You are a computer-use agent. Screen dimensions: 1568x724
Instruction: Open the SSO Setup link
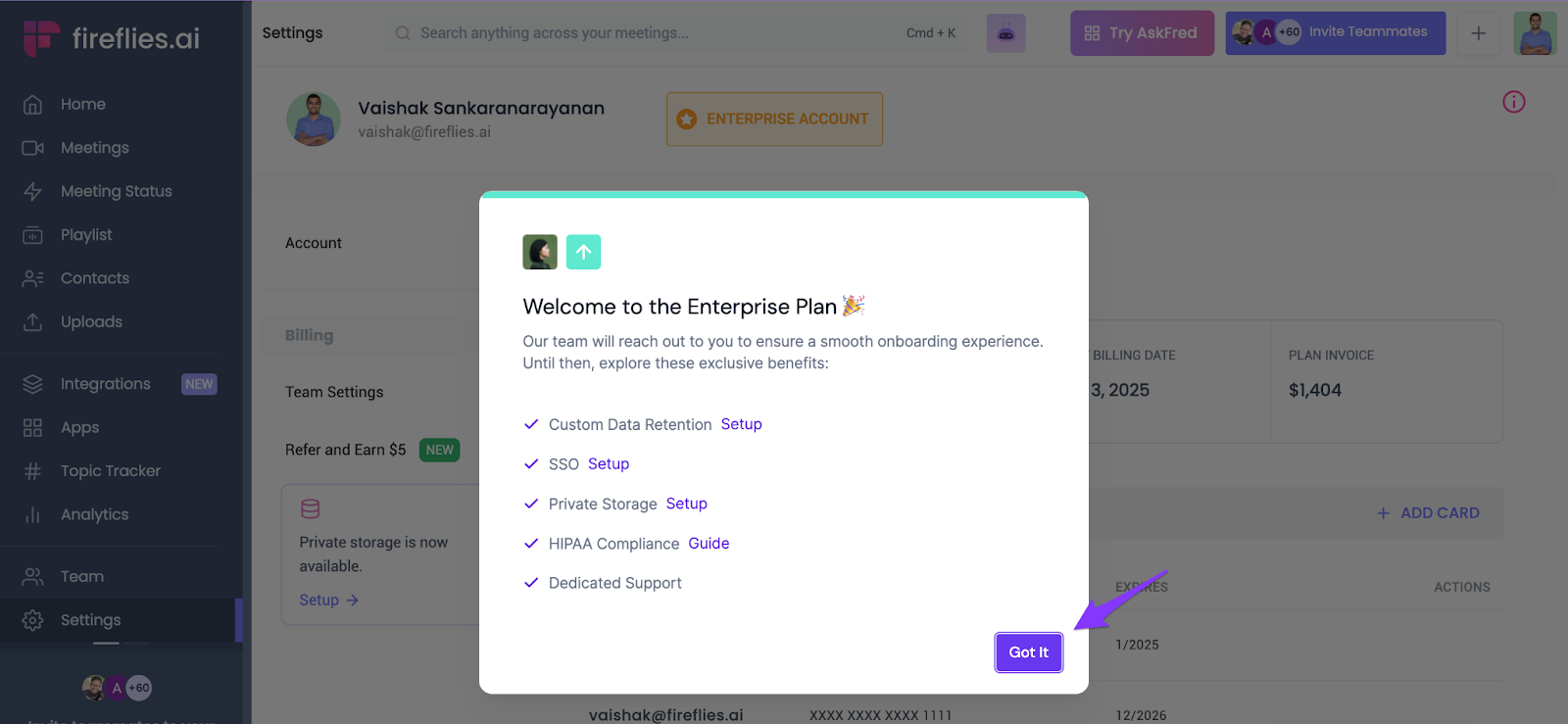coord(609,464)
